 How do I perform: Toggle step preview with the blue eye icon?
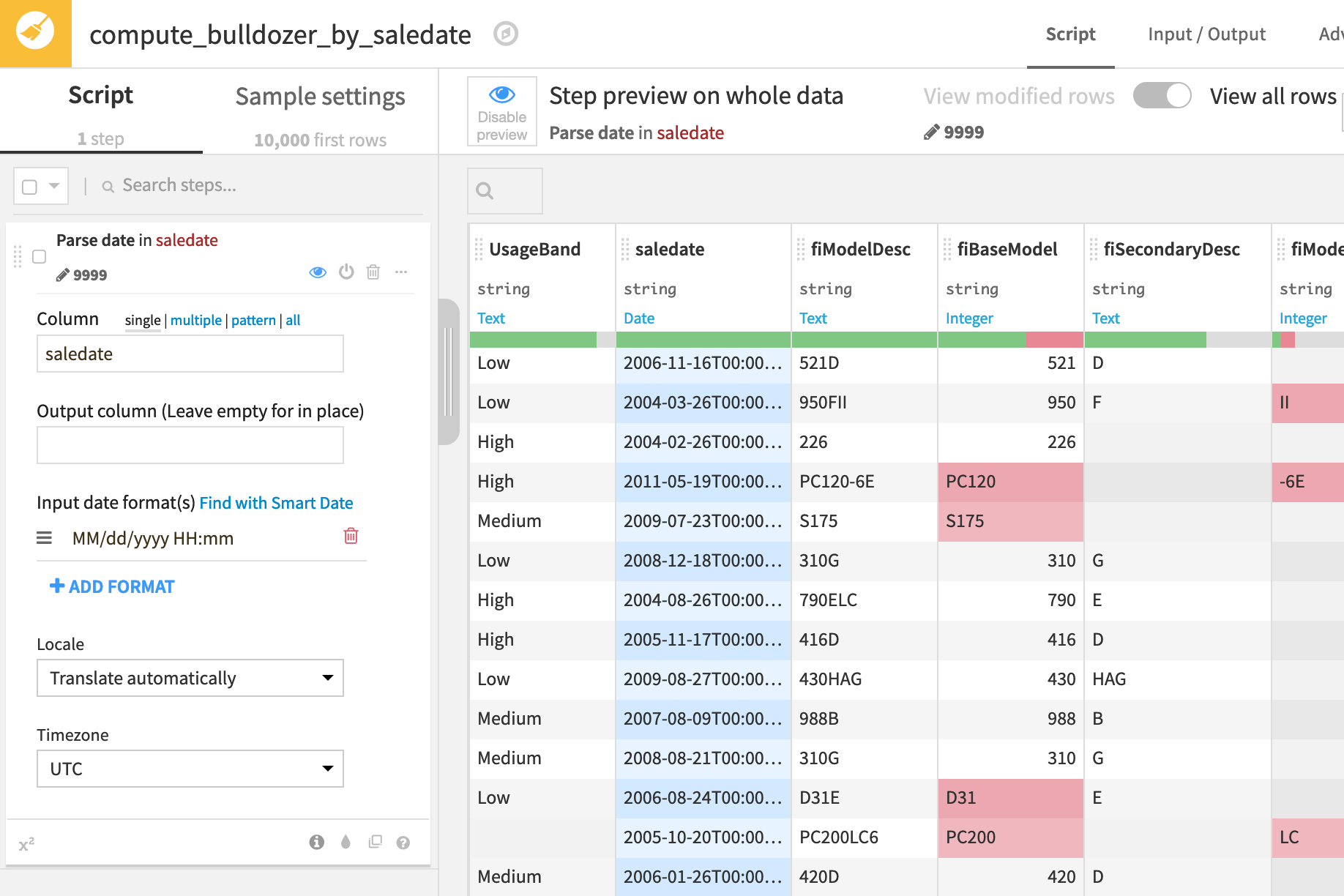point(318,272)
